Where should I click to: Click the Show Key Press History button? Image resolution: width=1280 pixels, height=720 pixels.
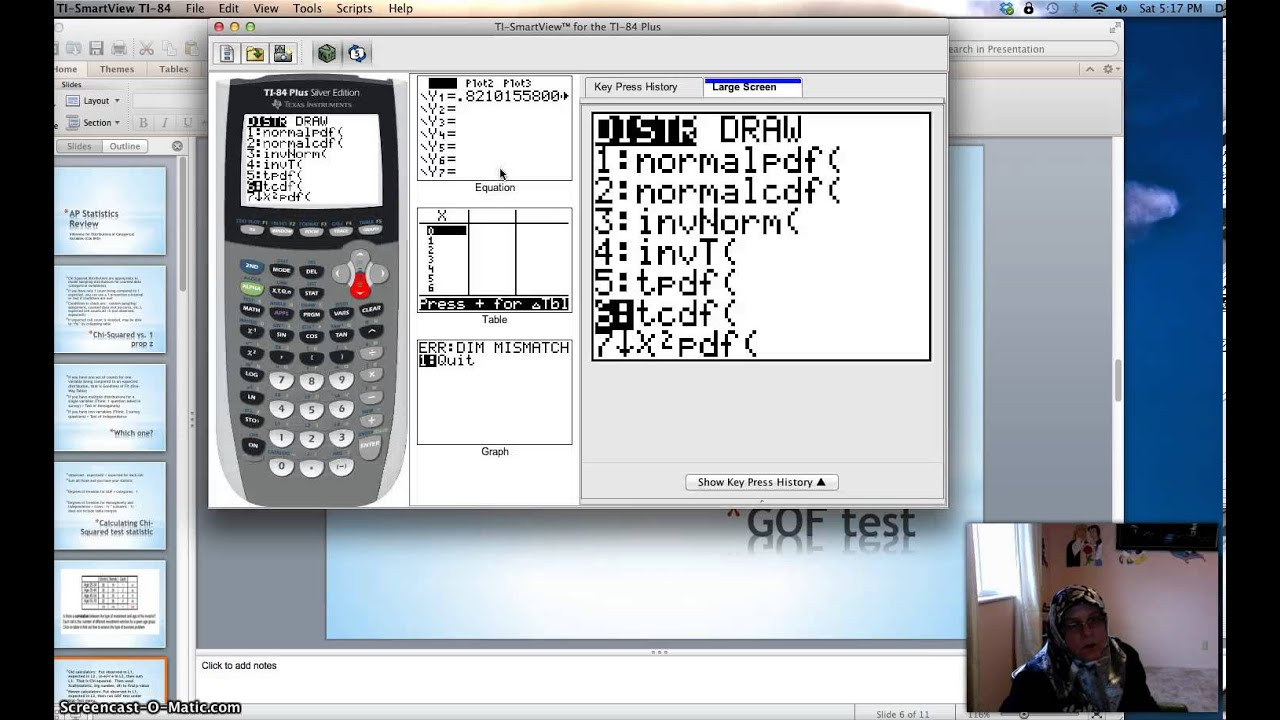[762, 482]
